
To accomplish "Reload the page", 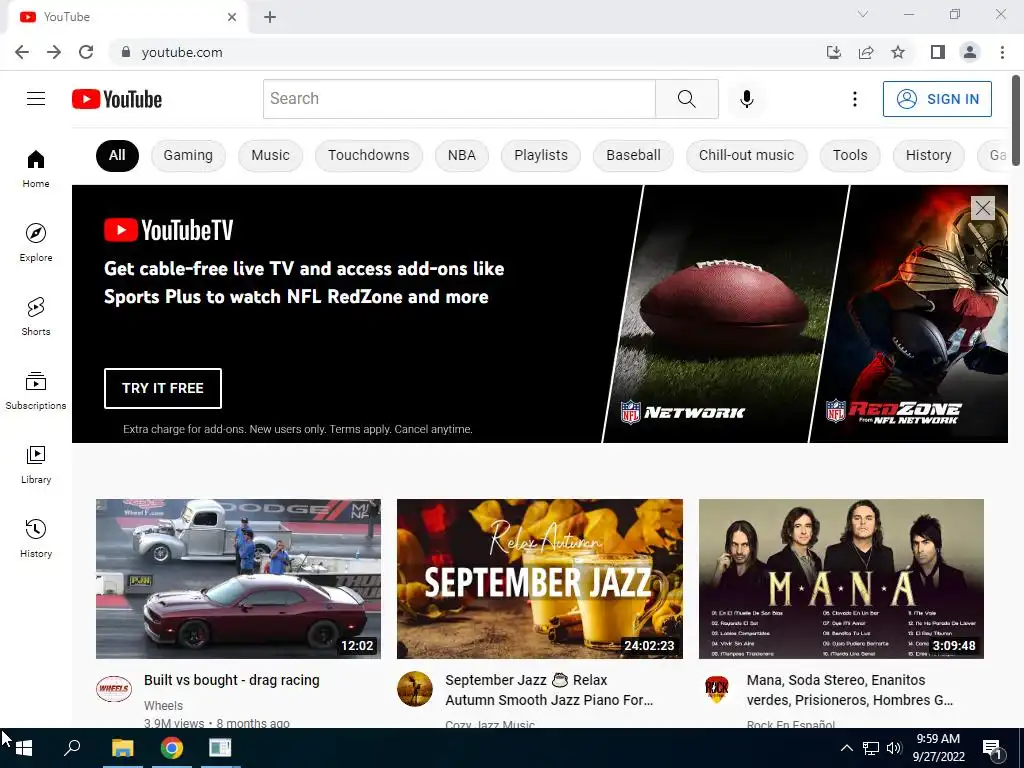I will click(86, 52).
